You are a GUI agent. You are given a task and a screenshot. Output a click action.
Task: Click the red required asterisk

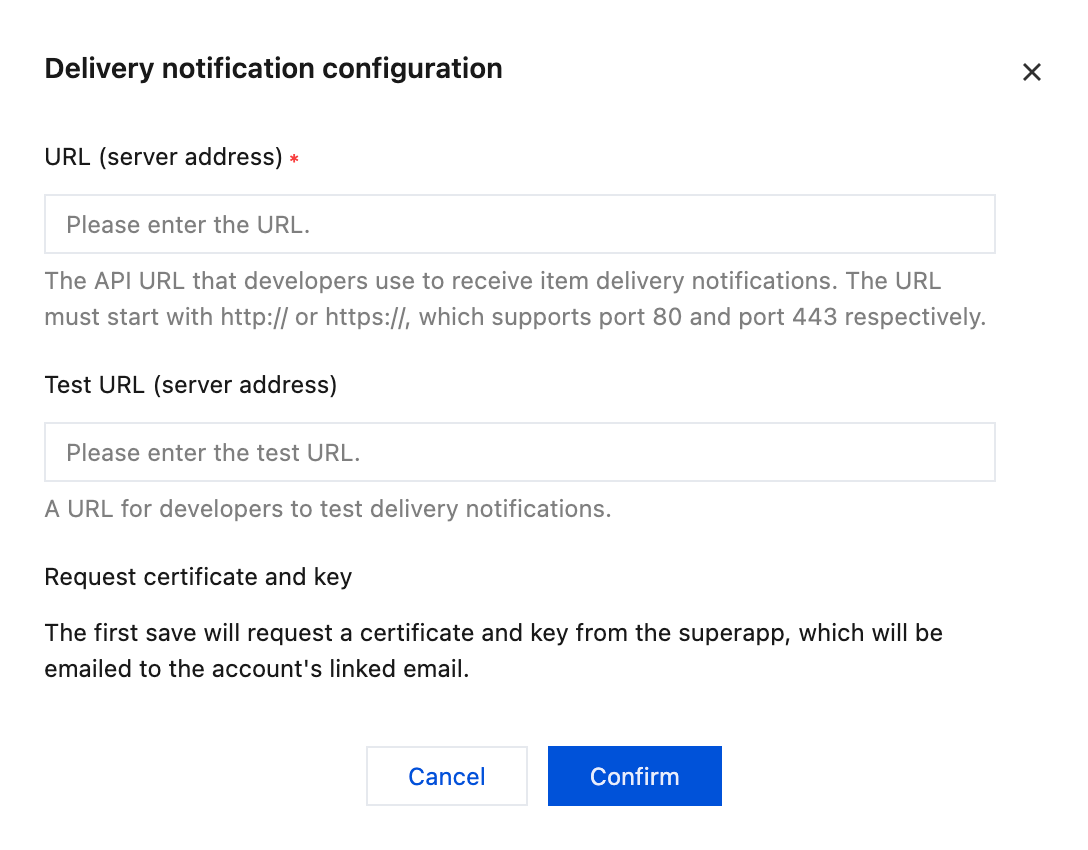point(294,159)
